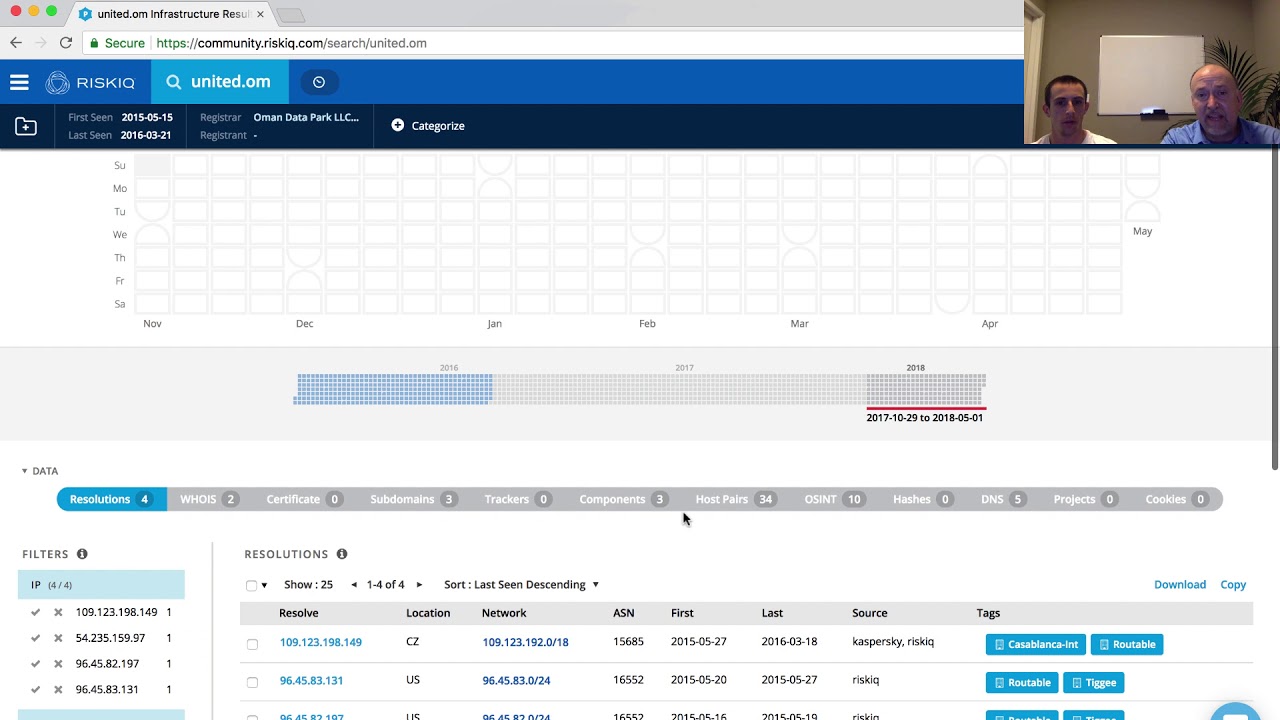Click the info icon next to FILTERS

[x=82, y=554]
